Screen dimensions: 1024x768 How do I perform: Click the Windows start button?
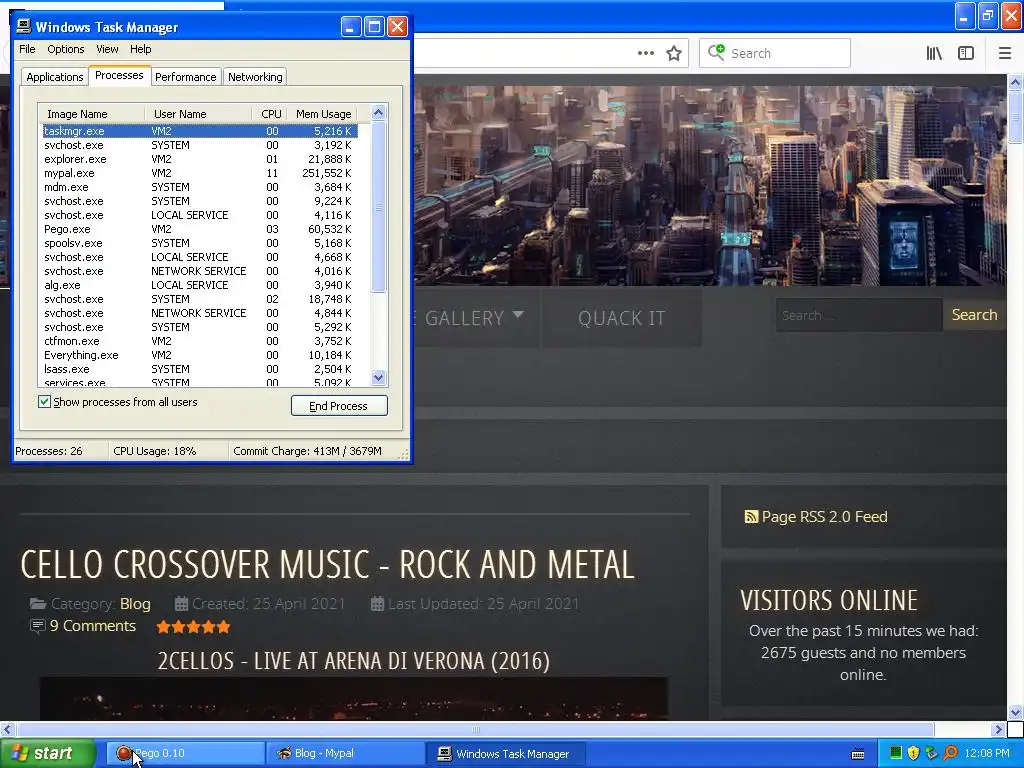coord(48,754)
